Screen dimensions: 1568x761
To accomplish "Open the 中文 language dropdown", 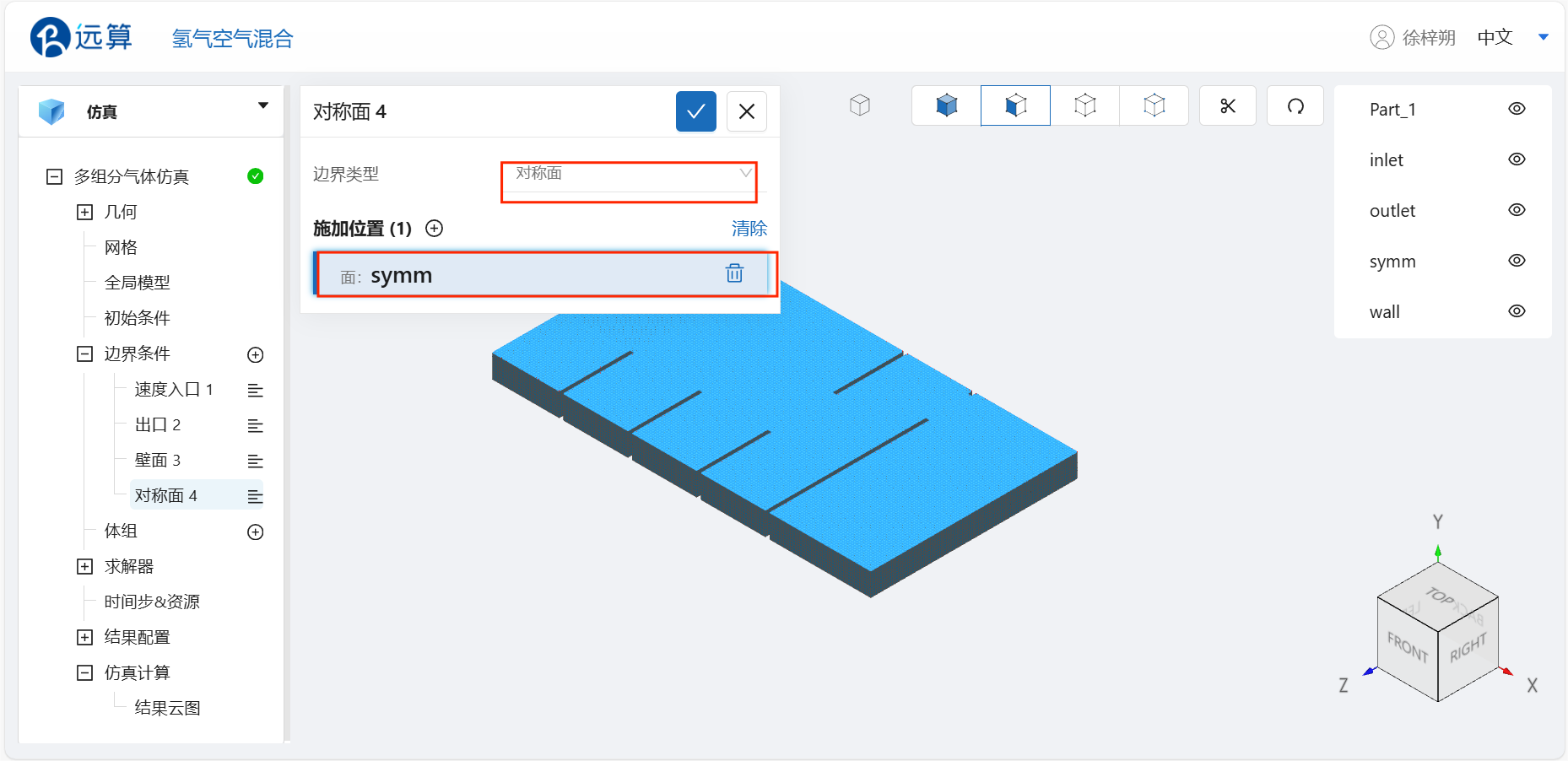I will pyautogui.click(x=1544, y=37).
